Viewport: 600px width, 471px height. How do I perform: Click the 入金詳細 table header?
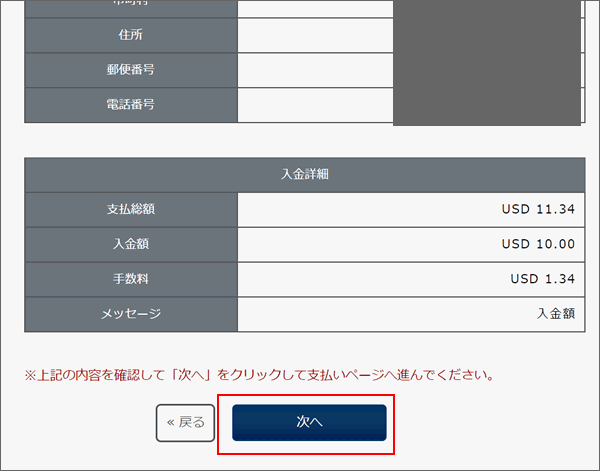click(x=305, y=174)
